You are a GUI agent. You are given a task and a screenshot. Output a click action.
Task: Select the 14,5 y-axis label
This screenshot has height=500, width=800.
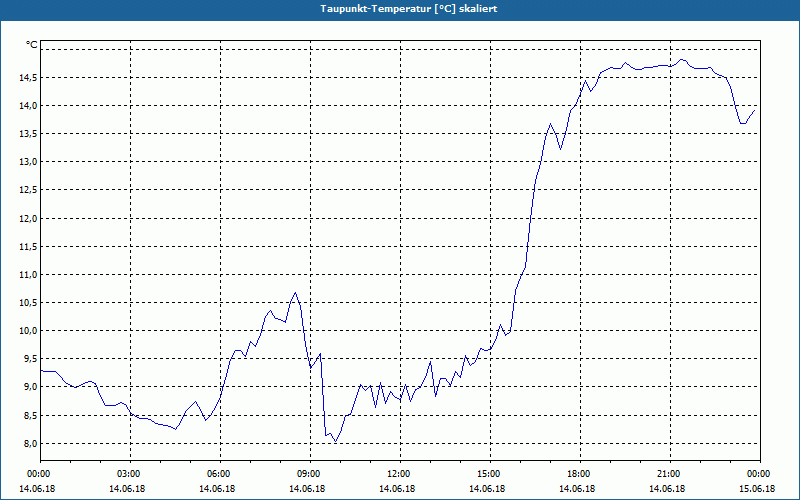pos(28,78)
